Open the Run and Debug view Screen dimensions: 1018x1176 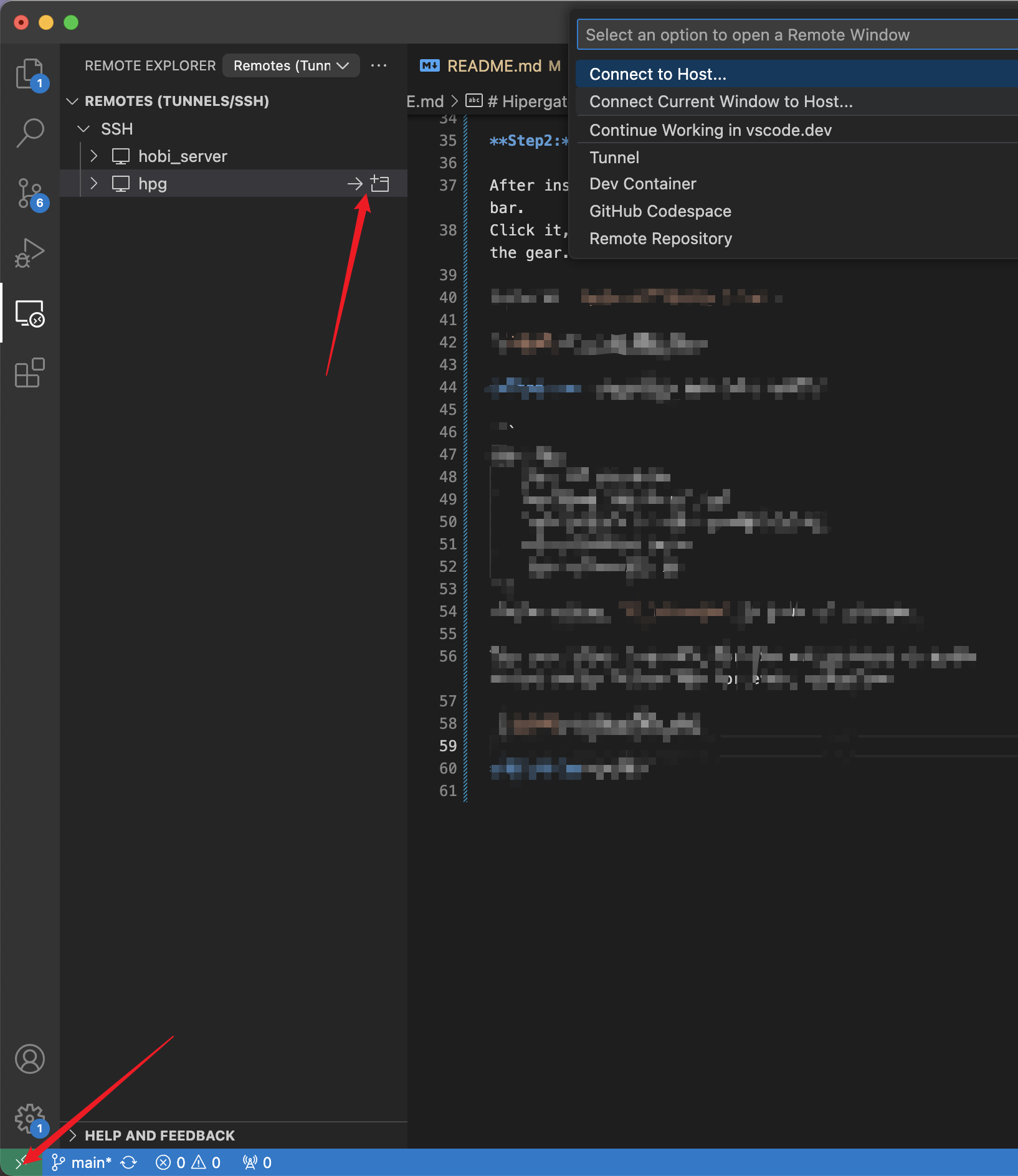[30, 253]
